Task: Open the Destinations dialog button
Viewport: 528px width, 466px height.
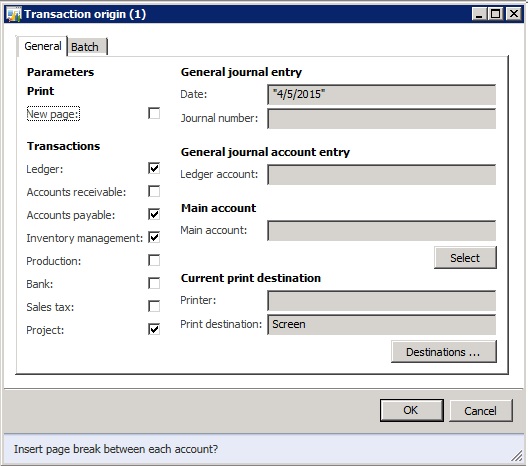Action: click(x=443, y=352)
